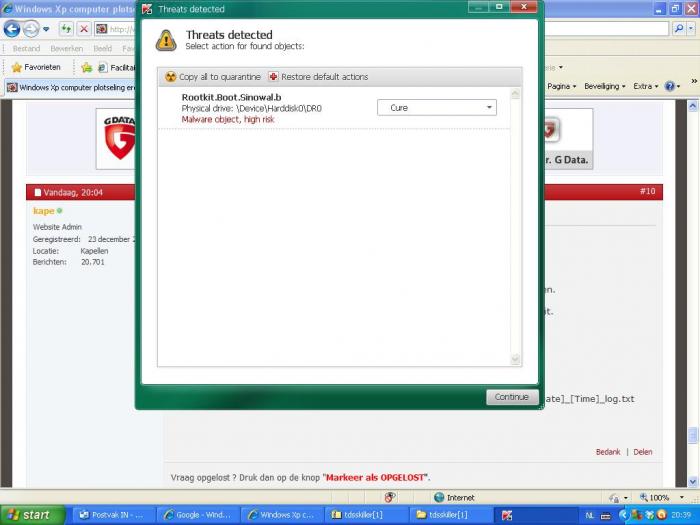Click the G DATA shield logo image
Image resolution: width=700 pixels, height=525 pixels.
click(x=117, y=138)
